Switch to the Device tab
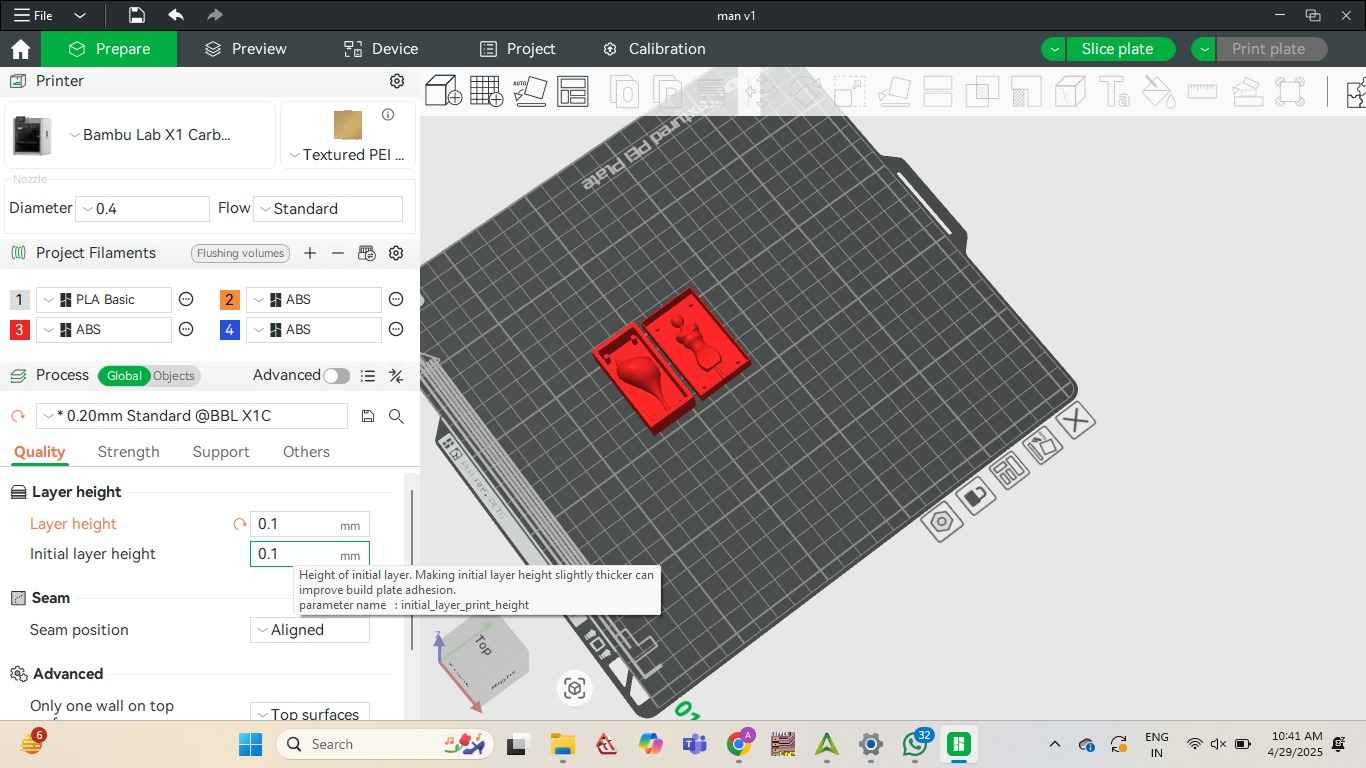Image resolution: width=1366 pixels, height=768 pixels. click(381, 49)
